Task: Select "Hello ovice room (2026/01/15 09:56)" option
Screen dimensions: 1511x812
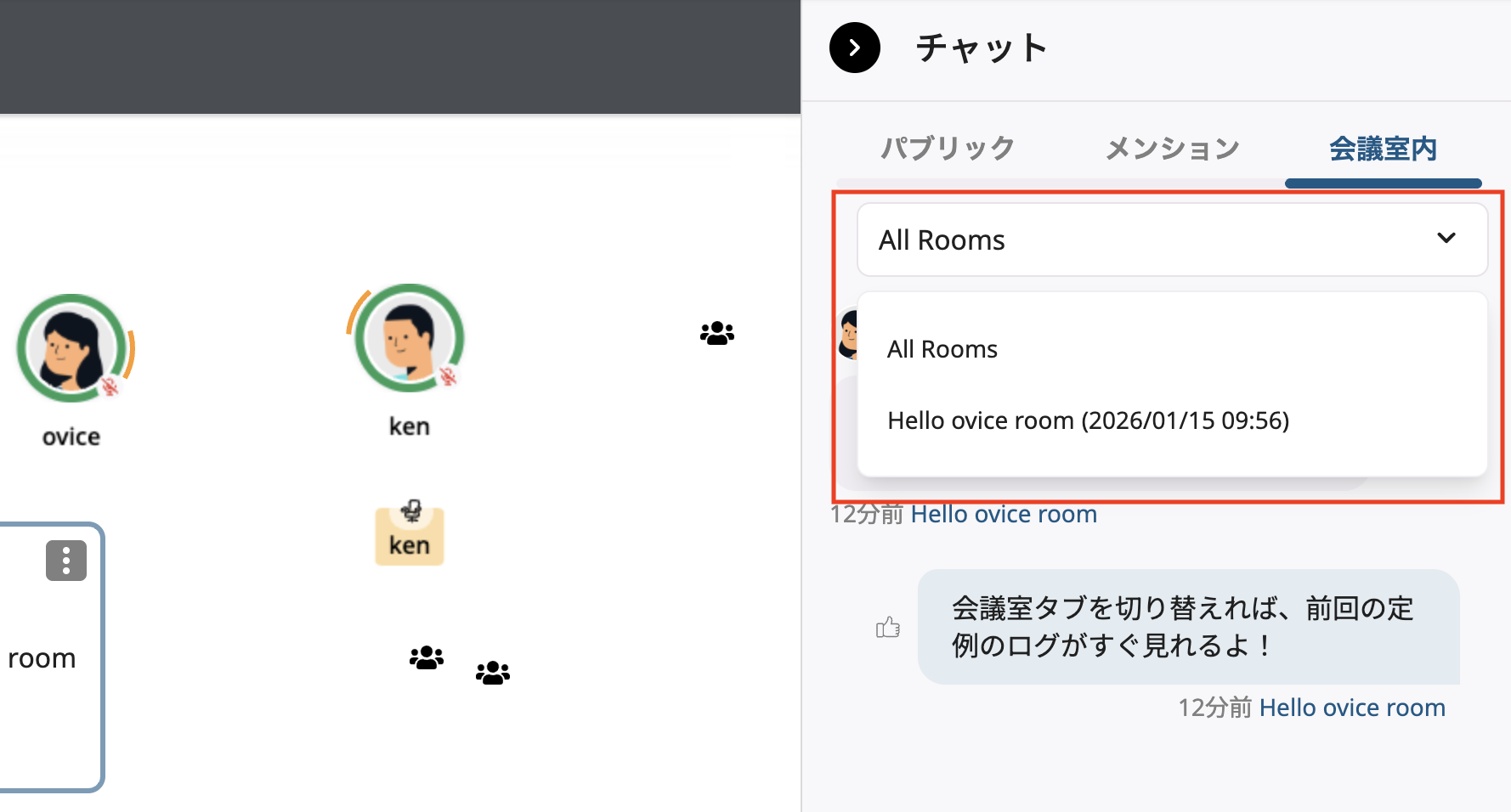Action: (x=1088, y=420)
